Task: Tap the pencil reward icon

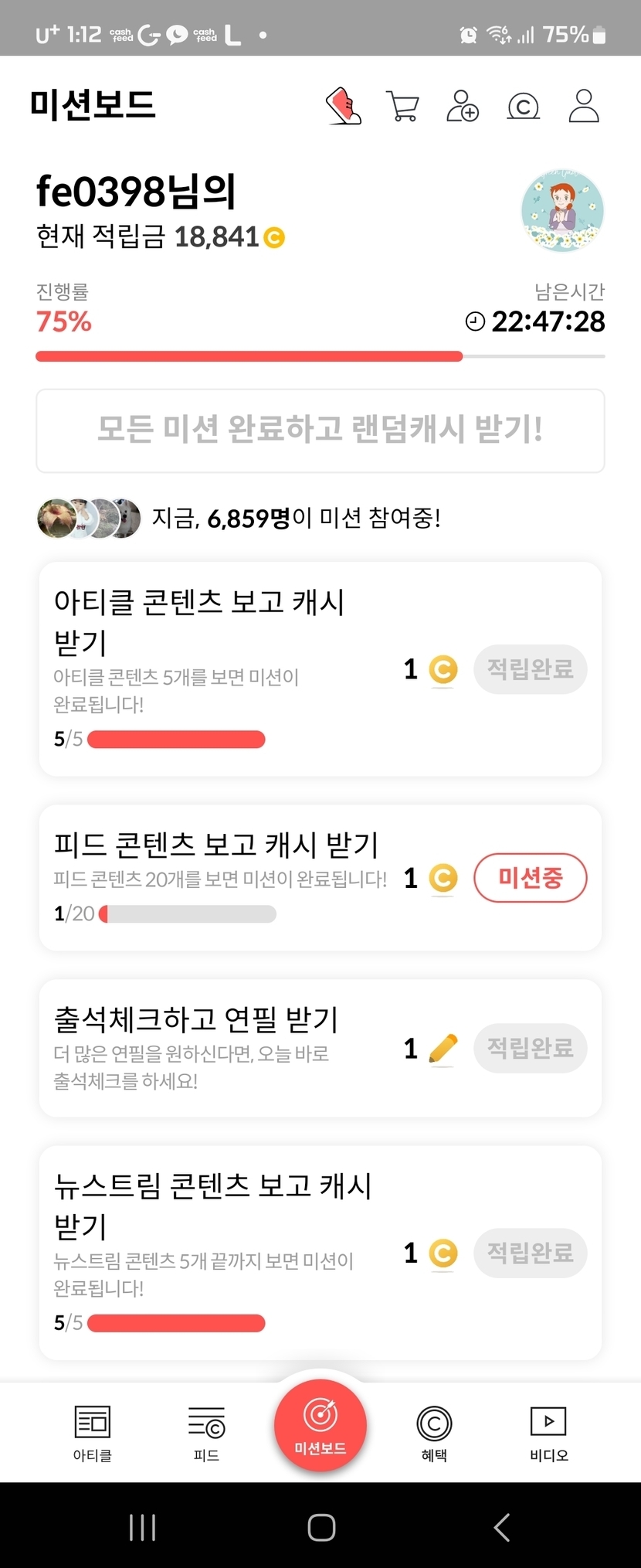Action: [443, 1049]
